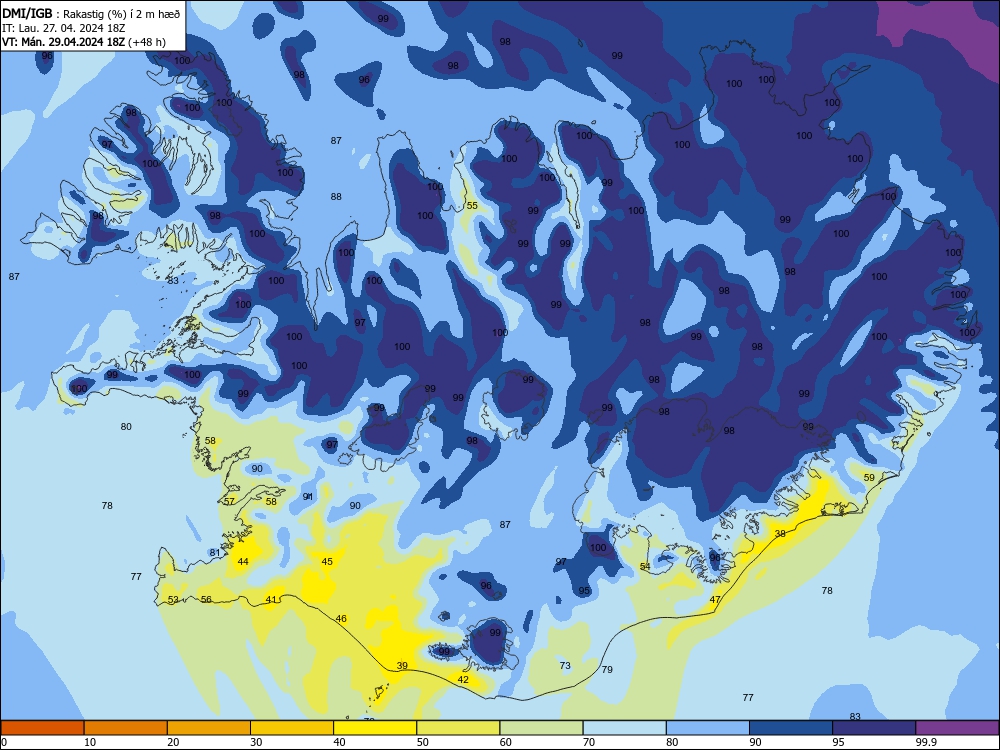1000x750 pixels.
Task: Click the '50' legend scale label
Action: pyautogui.click(x=422, y=742)
